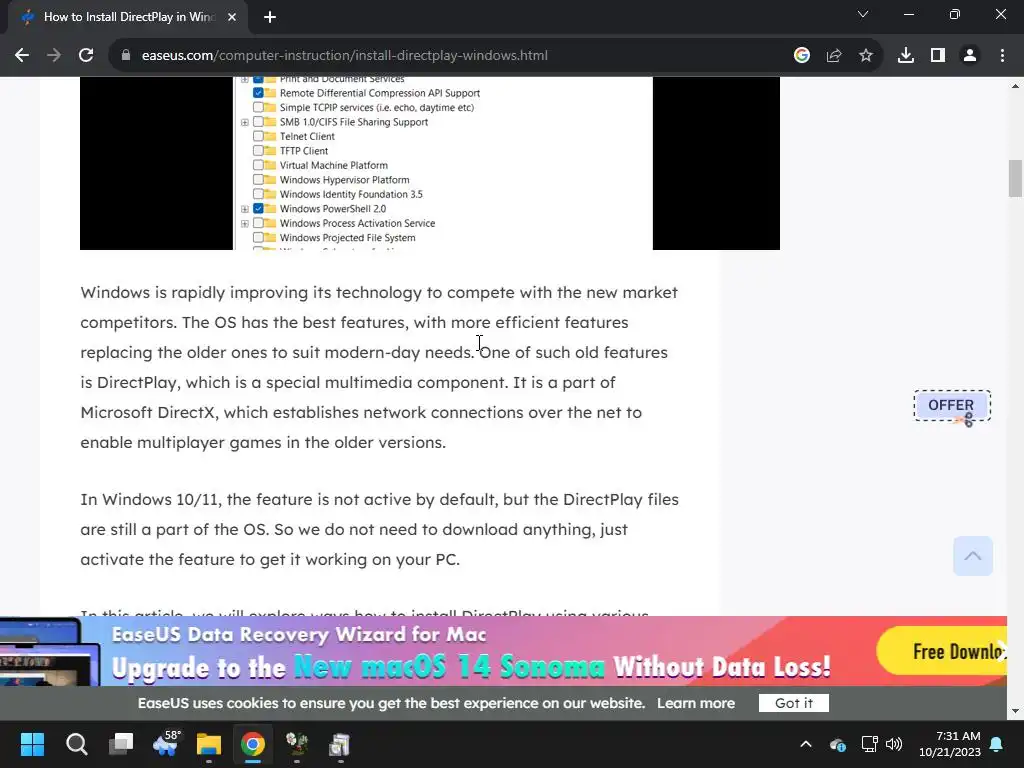1024x768 pixels.
Task: Toggle Virtual Machine Platform checkbox
Action: click(x=259, y=165)
